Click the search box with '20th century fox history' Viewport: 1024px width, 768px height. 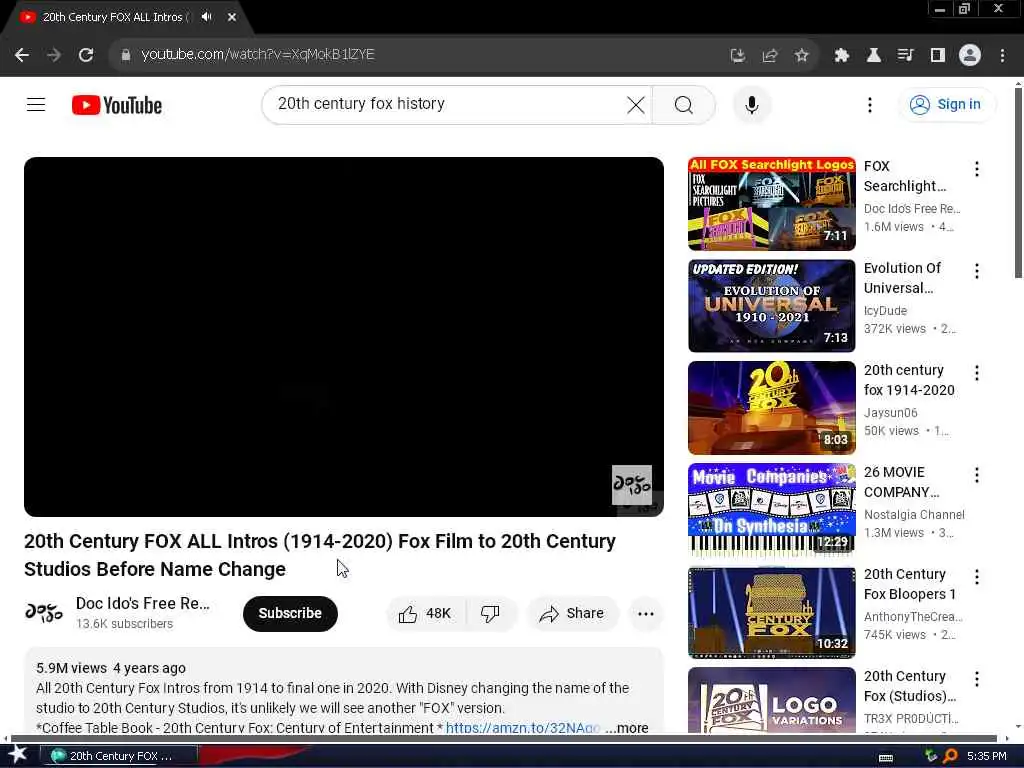(x=444, y=104)
